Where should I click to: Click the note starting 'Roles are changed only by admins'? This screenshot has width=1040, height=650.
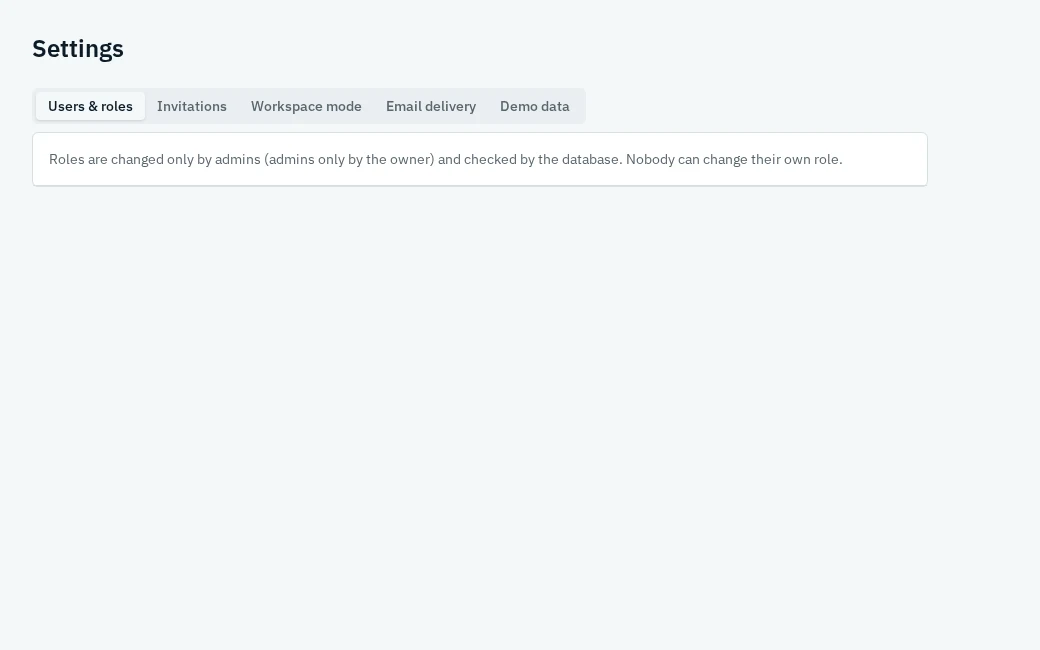(x=446, y=159)
